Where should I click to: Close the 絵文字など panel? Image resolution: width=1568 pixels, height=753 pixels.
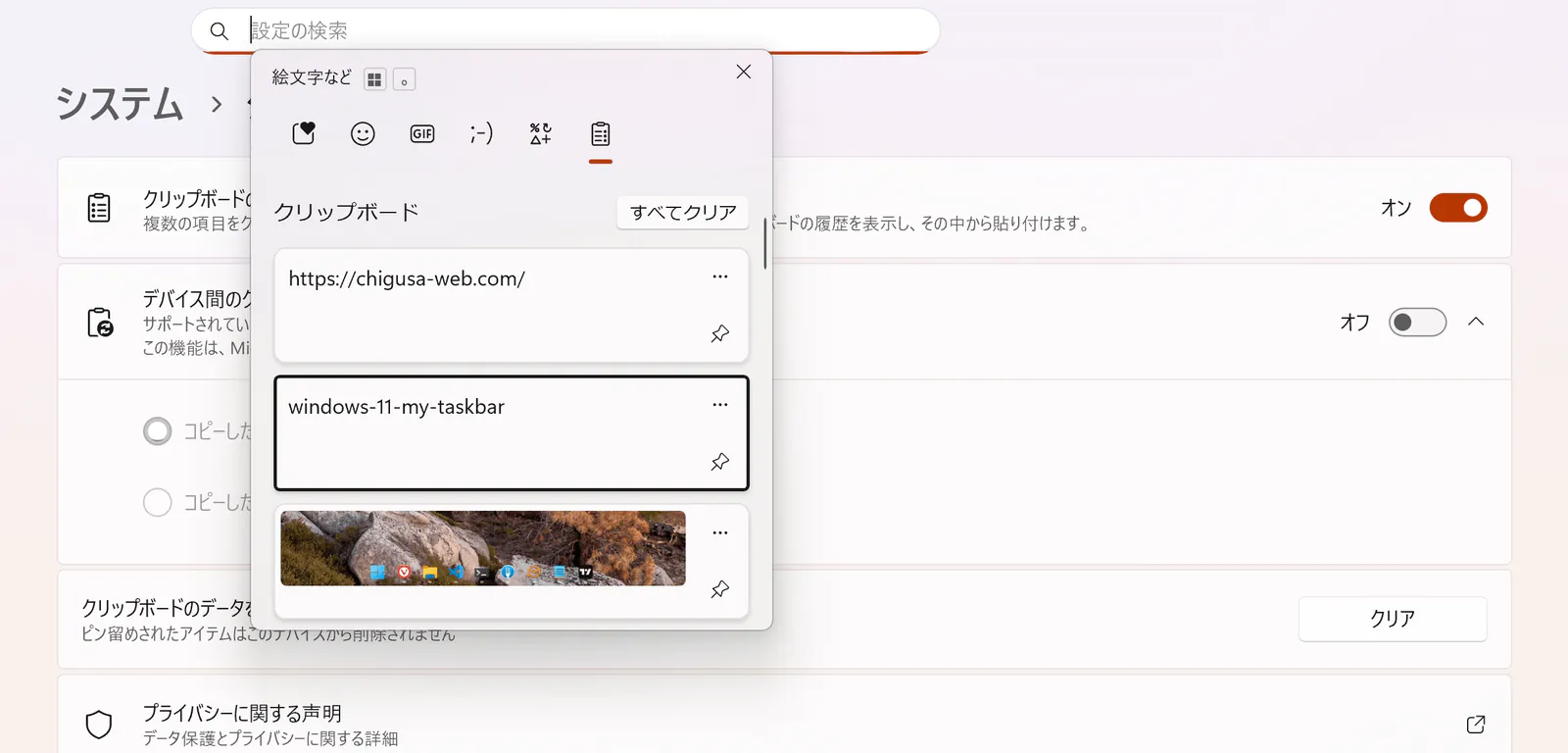(744, 72)
